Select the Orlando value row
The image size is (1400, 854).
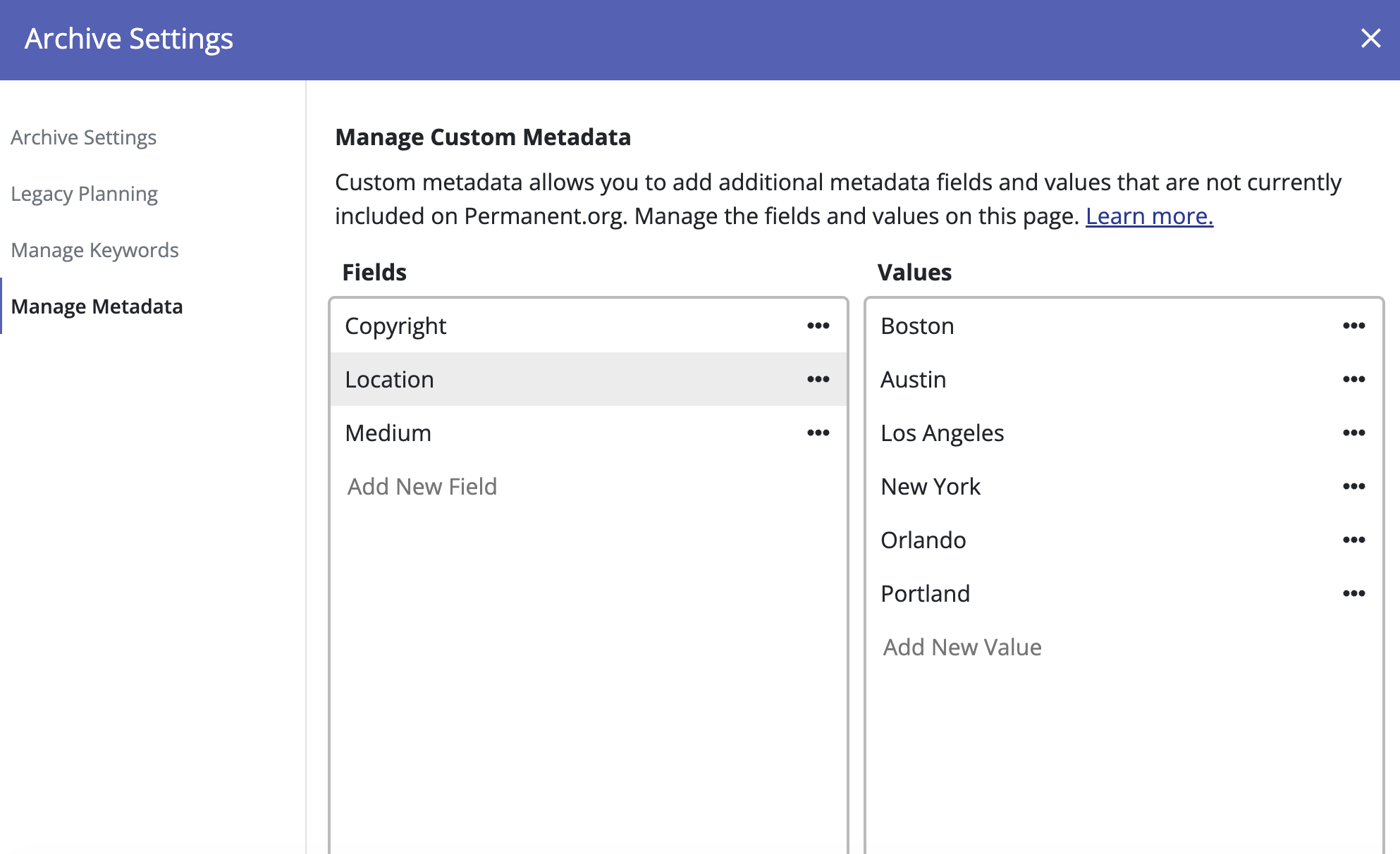click(923, 540)
